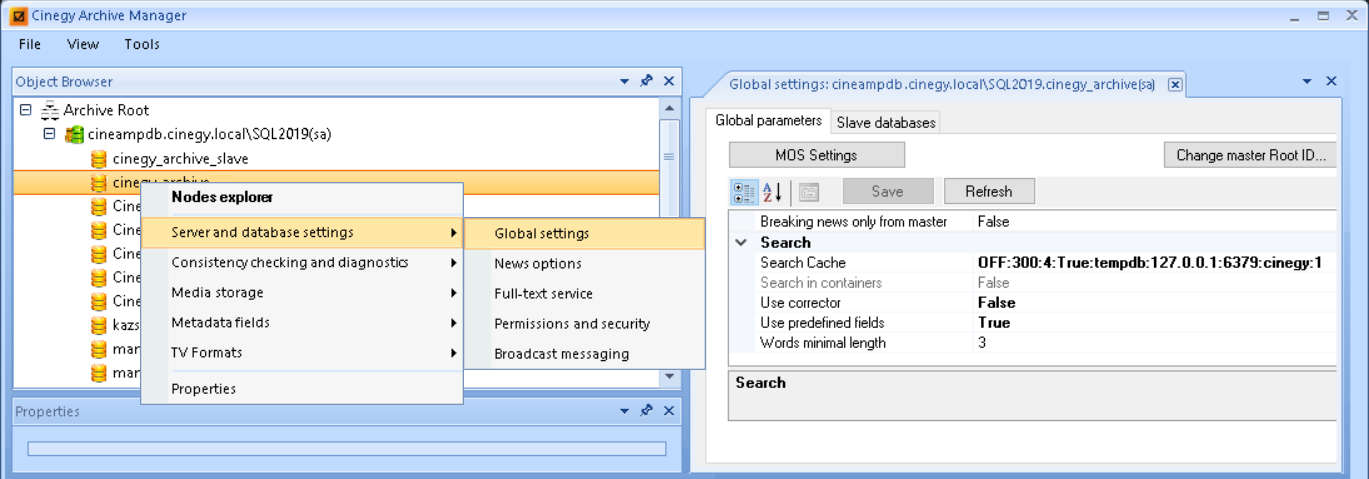Click the cinegy_archive_slave database icon

click(98, 159)
